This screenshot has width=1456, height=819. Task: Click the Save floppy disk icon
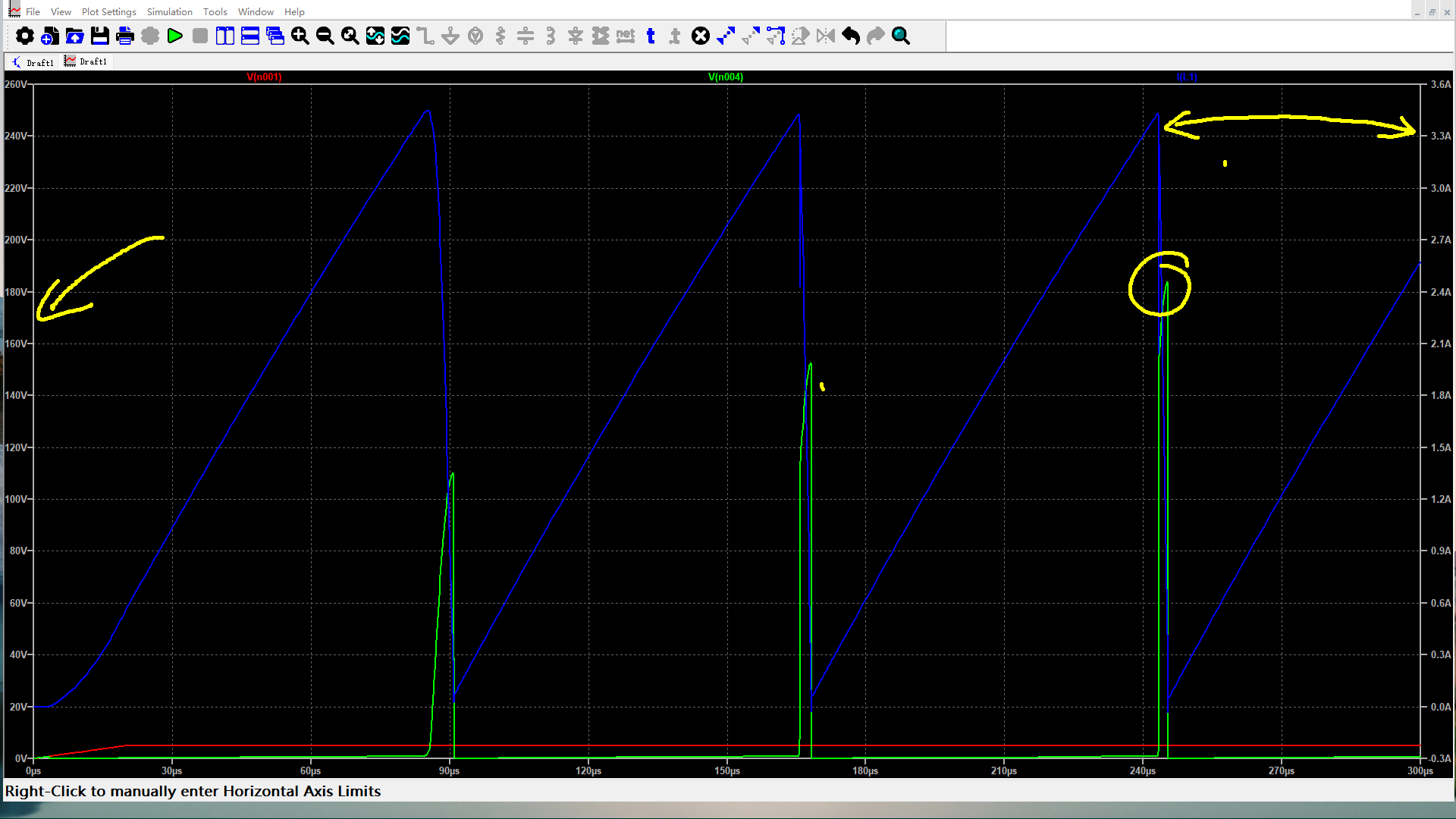point(100,36)
